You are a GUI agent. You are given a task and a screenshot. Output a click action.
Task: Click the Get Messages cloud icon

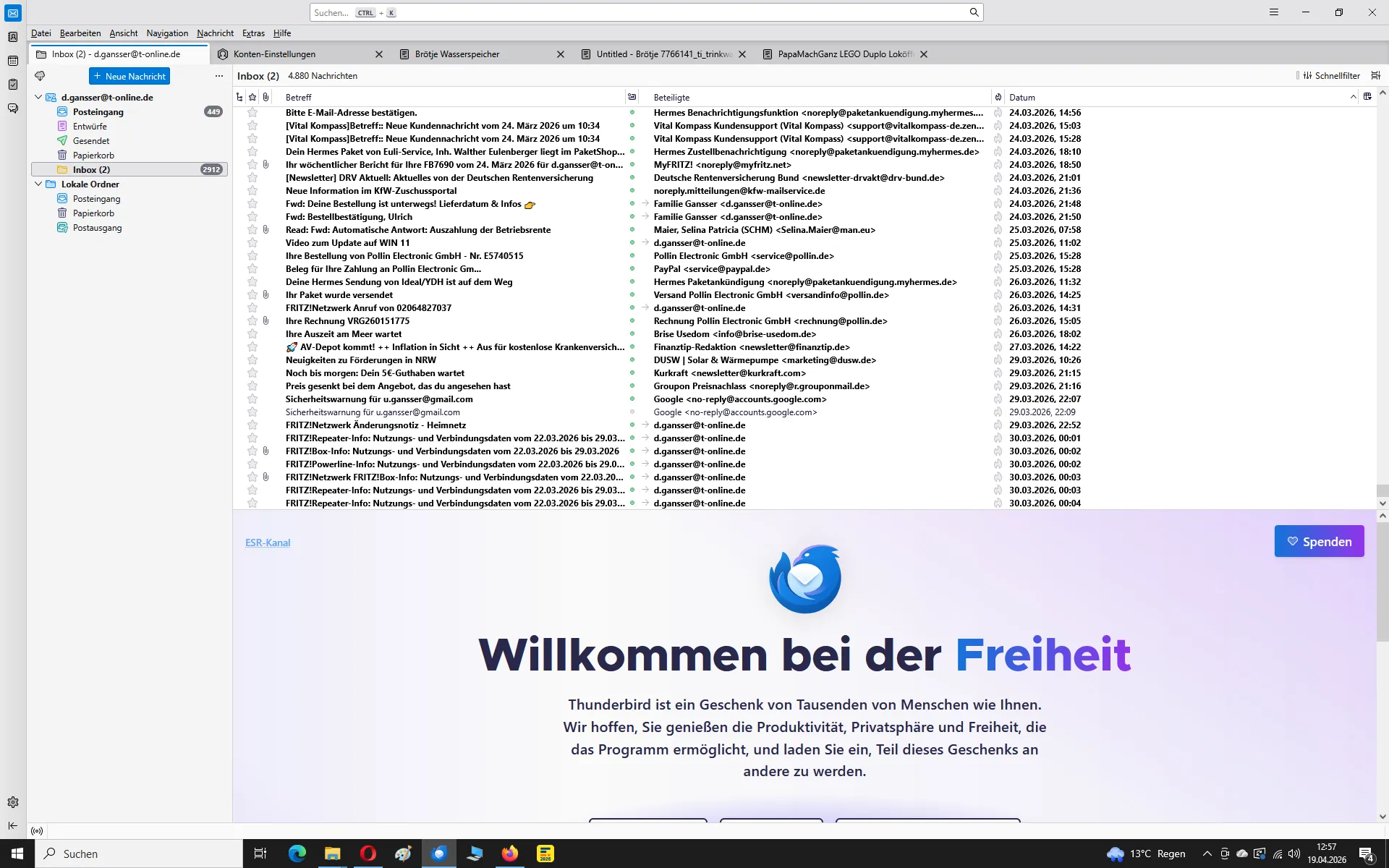pyautogui.click(x=40, y=76)
